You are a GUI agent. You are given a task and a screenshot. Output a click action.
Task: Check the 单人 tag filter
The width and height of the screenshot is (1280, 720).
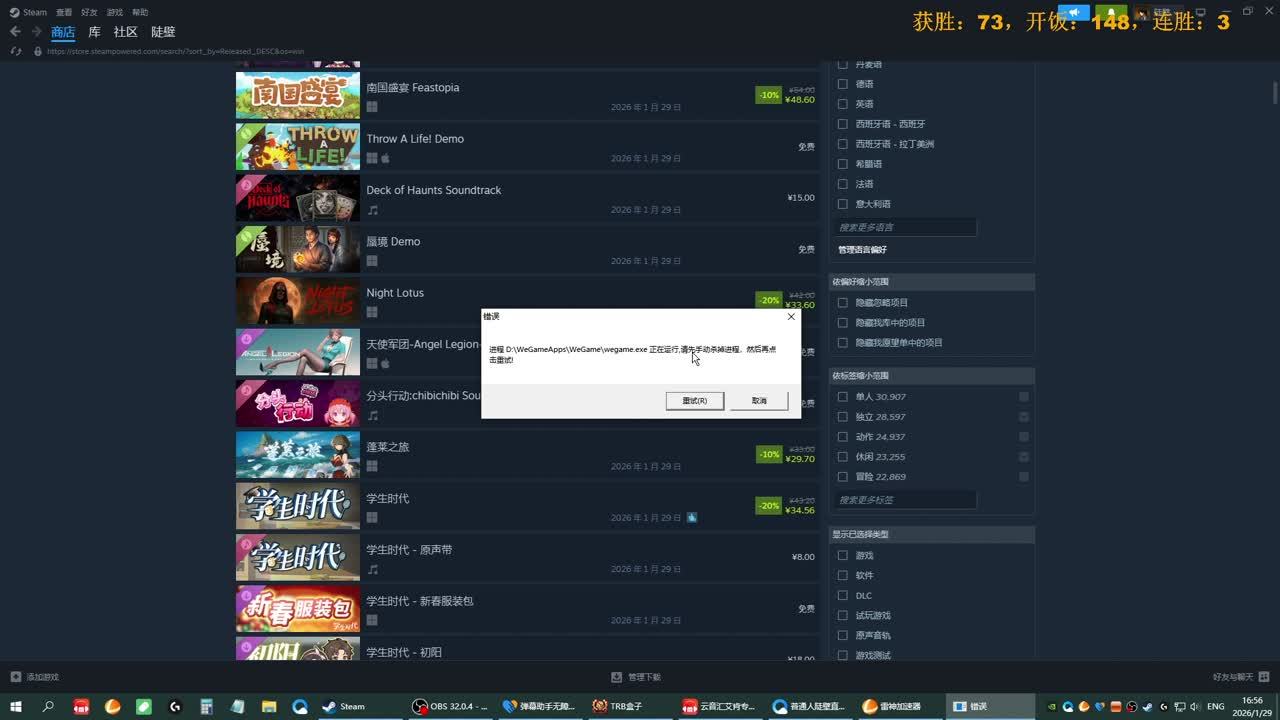pos(842,397)
